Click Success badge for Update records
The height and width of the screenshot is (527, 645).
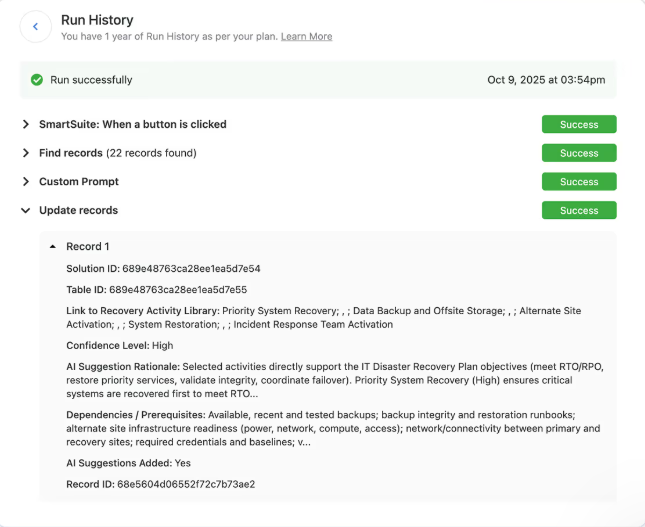coord(579,210)
